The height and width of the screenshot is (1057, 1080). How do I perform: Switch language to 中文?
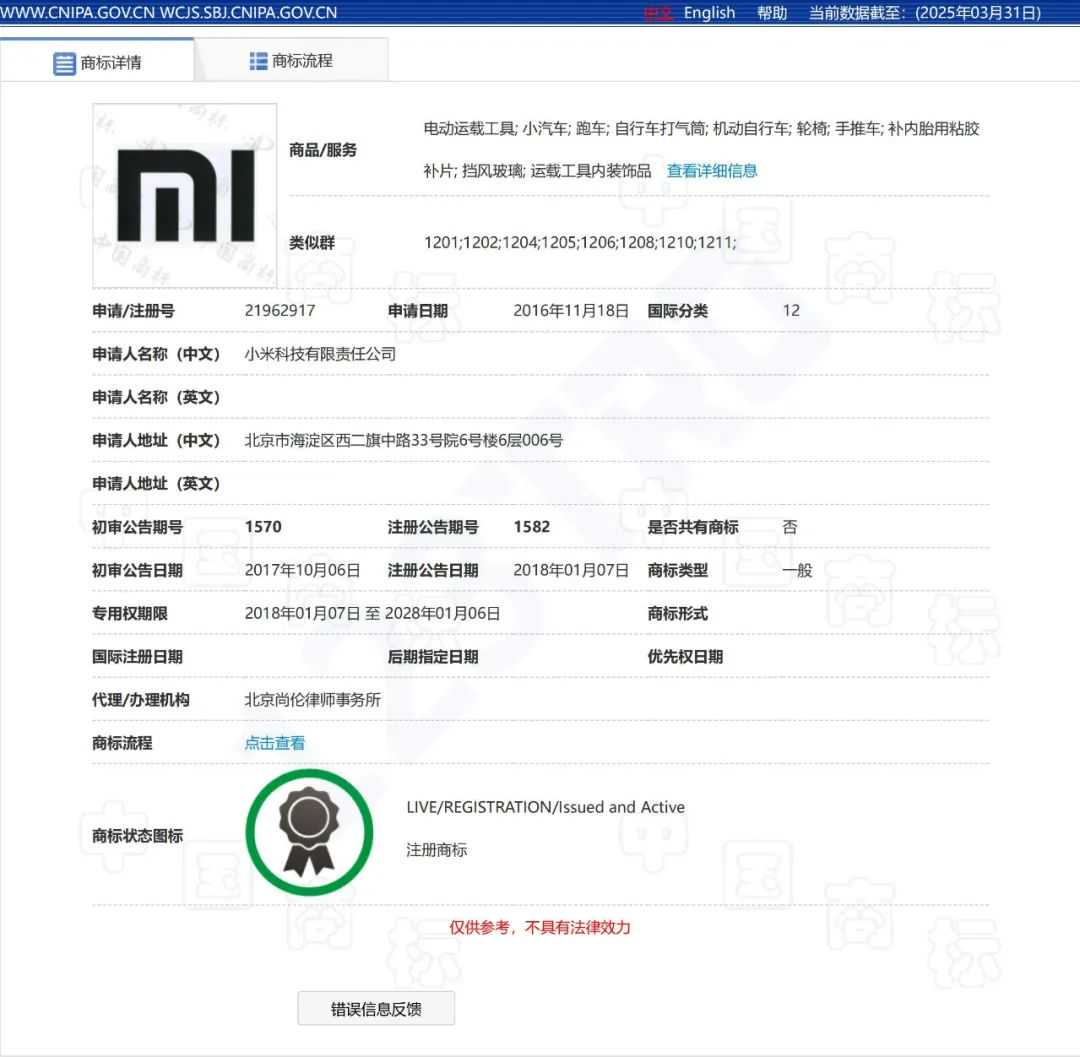click(658, 13)
